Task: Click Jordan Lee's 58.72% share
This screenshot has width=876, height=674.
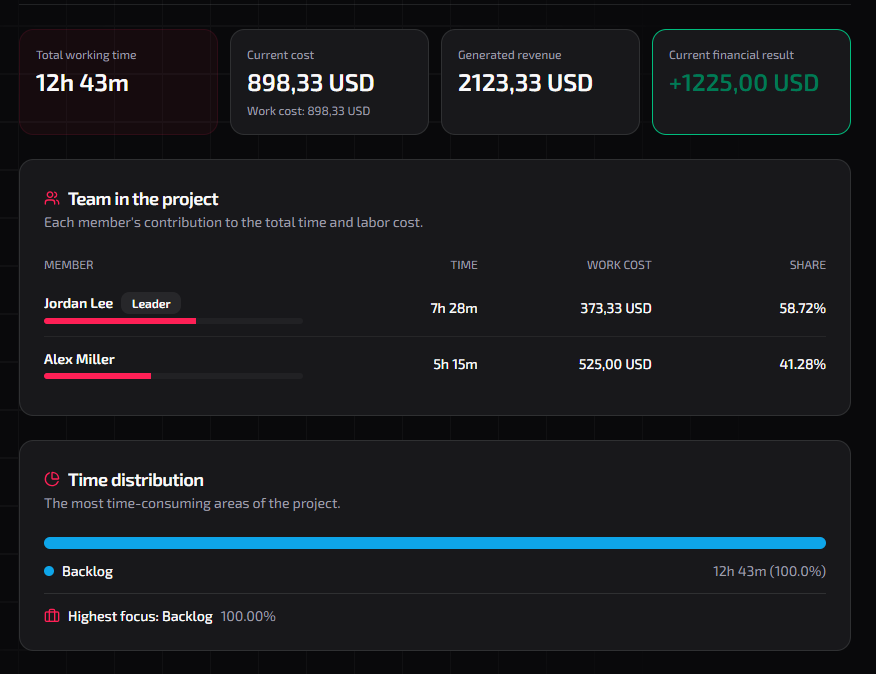Action: [x=802, y=308]
